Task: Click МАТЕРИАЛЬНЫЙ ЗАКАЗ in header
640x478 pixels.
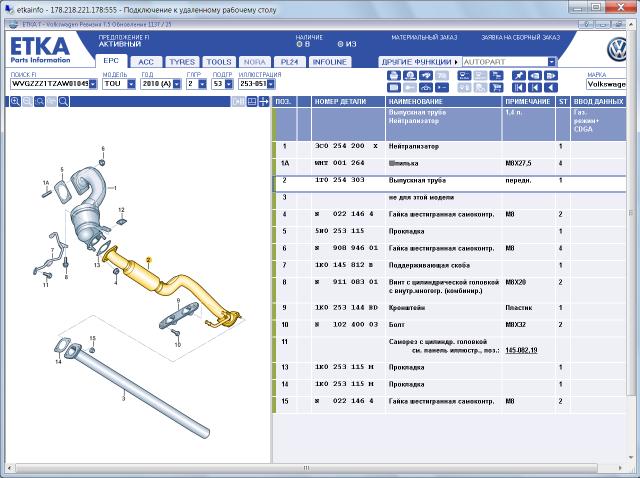Action: coord(424,38)
